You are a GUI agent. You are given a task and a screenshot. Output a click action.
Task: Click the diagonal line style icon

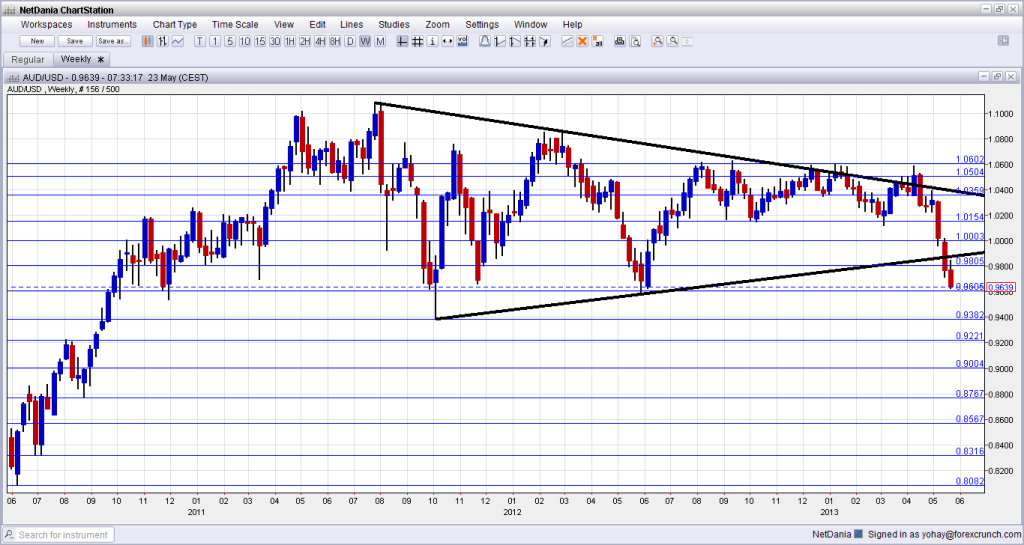568,41
